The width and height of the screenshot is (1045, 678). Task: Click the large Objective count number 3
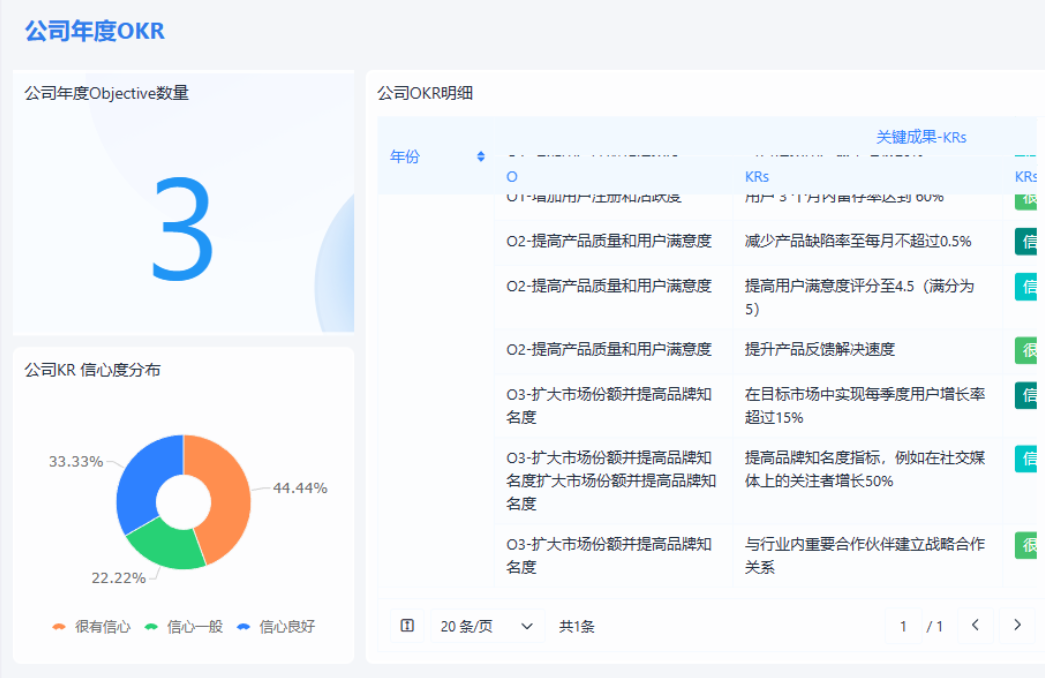182,229
